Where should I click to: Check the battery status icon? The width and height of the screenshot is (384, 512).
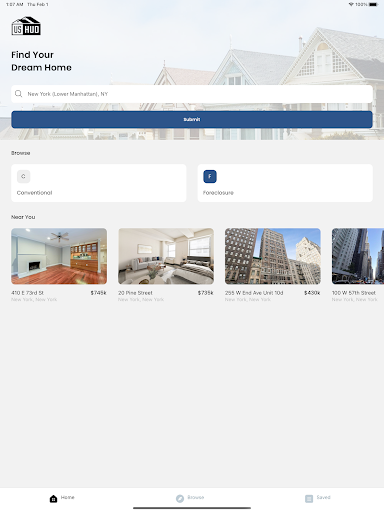click(x=373, y=4)
